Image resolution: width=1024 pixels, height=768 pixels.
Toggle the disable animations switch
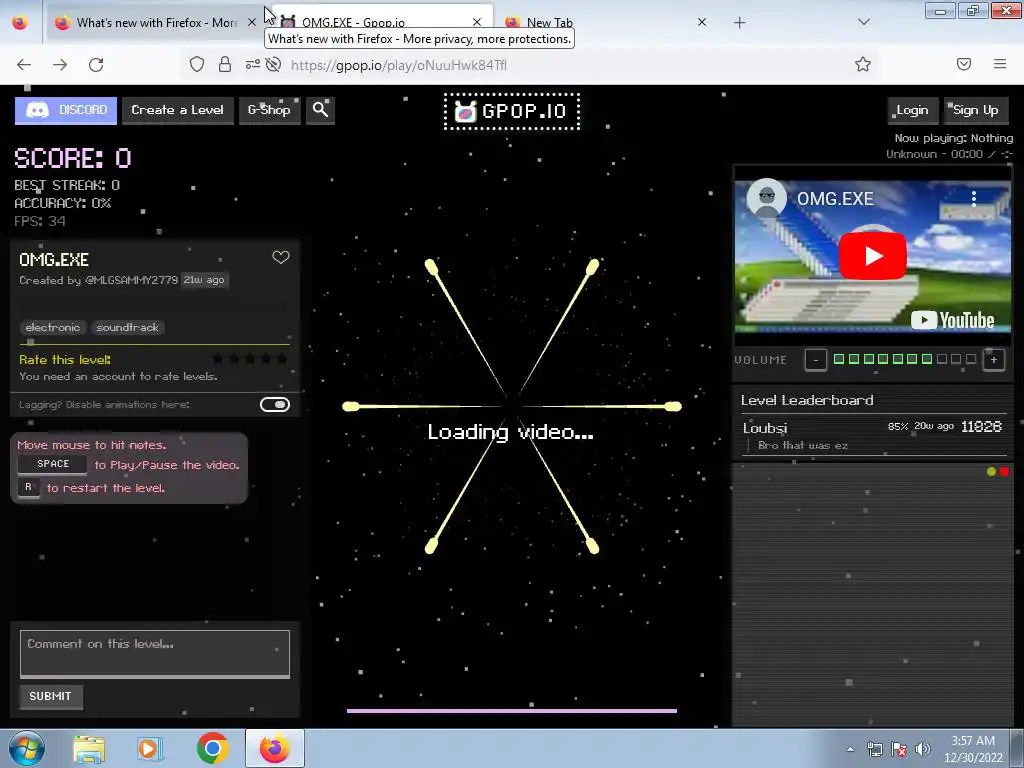(x=275, y=404)
